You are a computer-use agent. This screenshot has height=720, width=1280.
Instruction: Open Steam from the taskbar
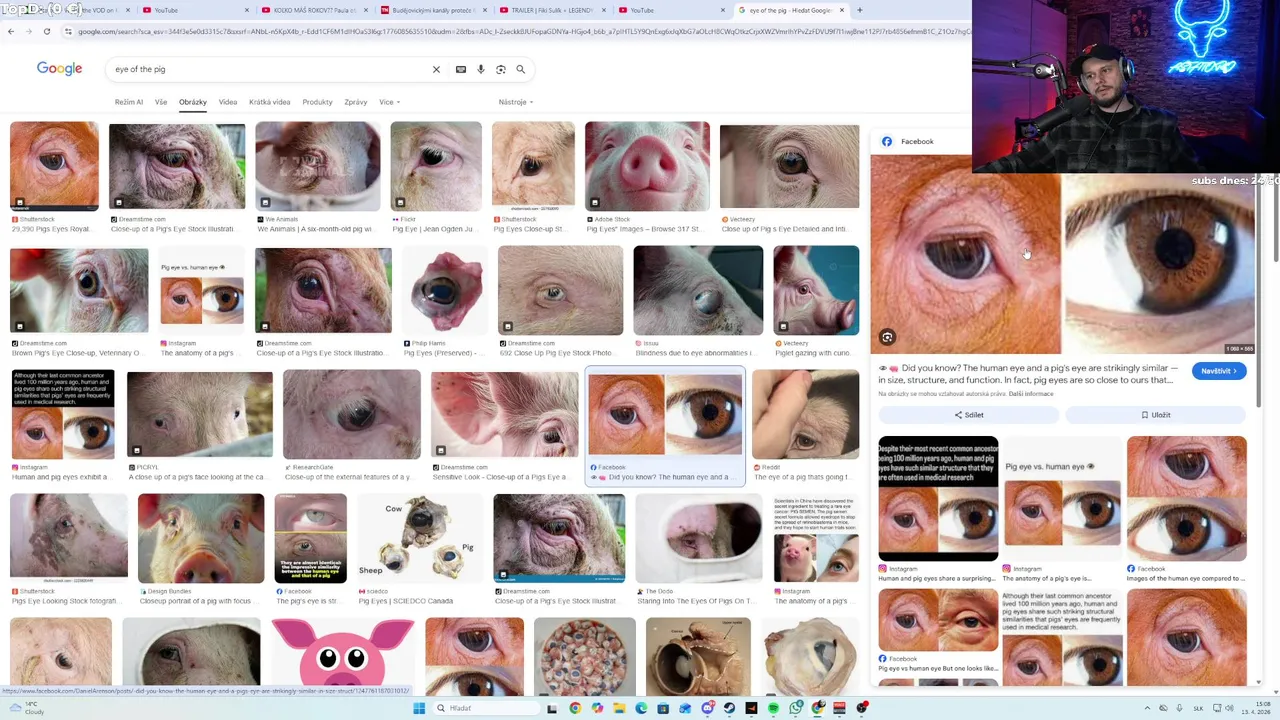point(729,708)
